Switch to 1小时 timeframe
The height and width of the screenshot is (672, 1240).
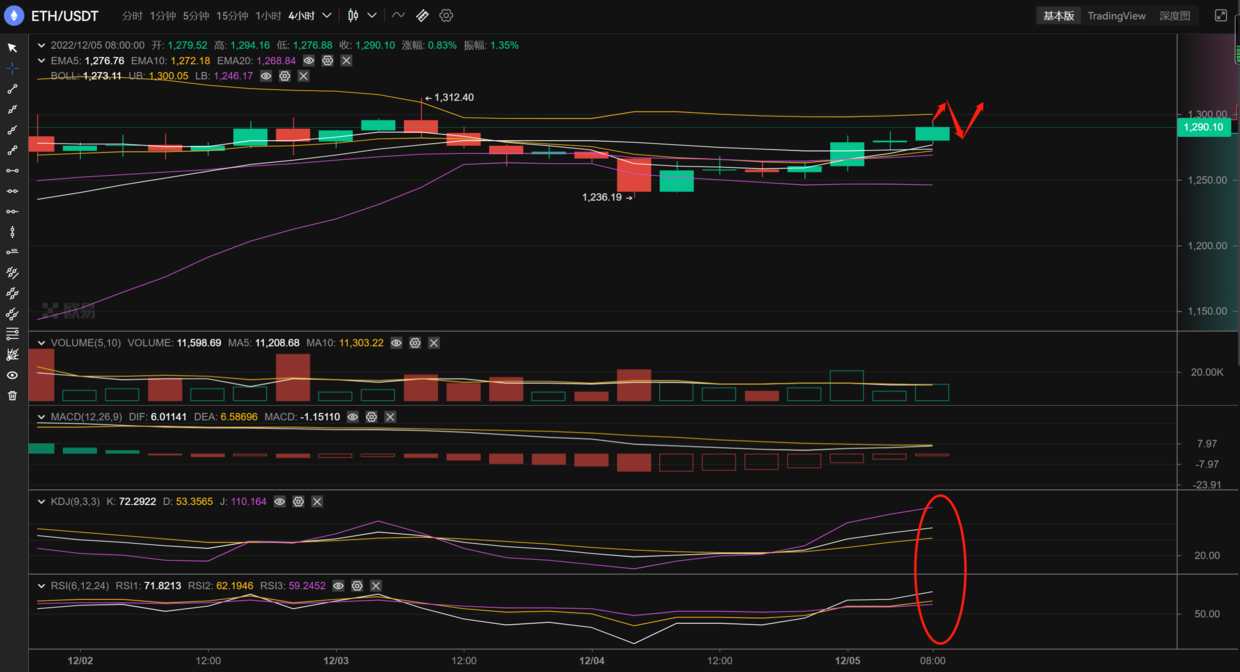click(x=268, y=16)
